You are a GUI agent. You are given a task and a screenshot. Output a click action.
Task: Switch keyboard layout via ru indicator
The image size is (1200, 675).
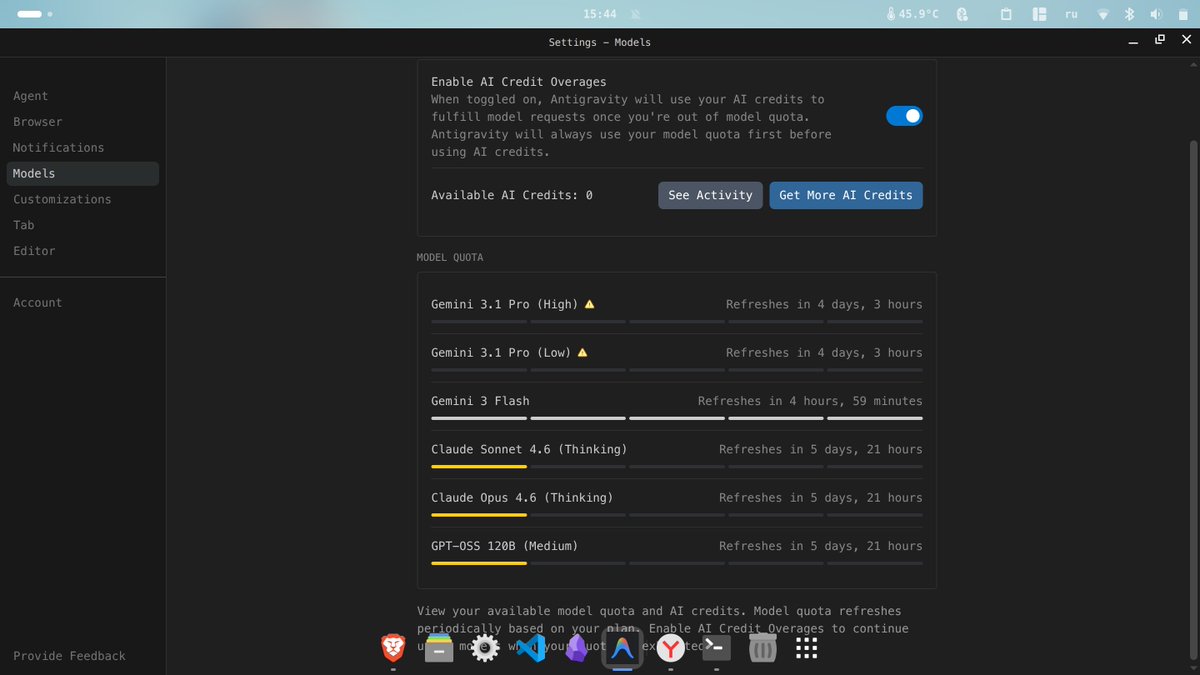pos(1071,14)
